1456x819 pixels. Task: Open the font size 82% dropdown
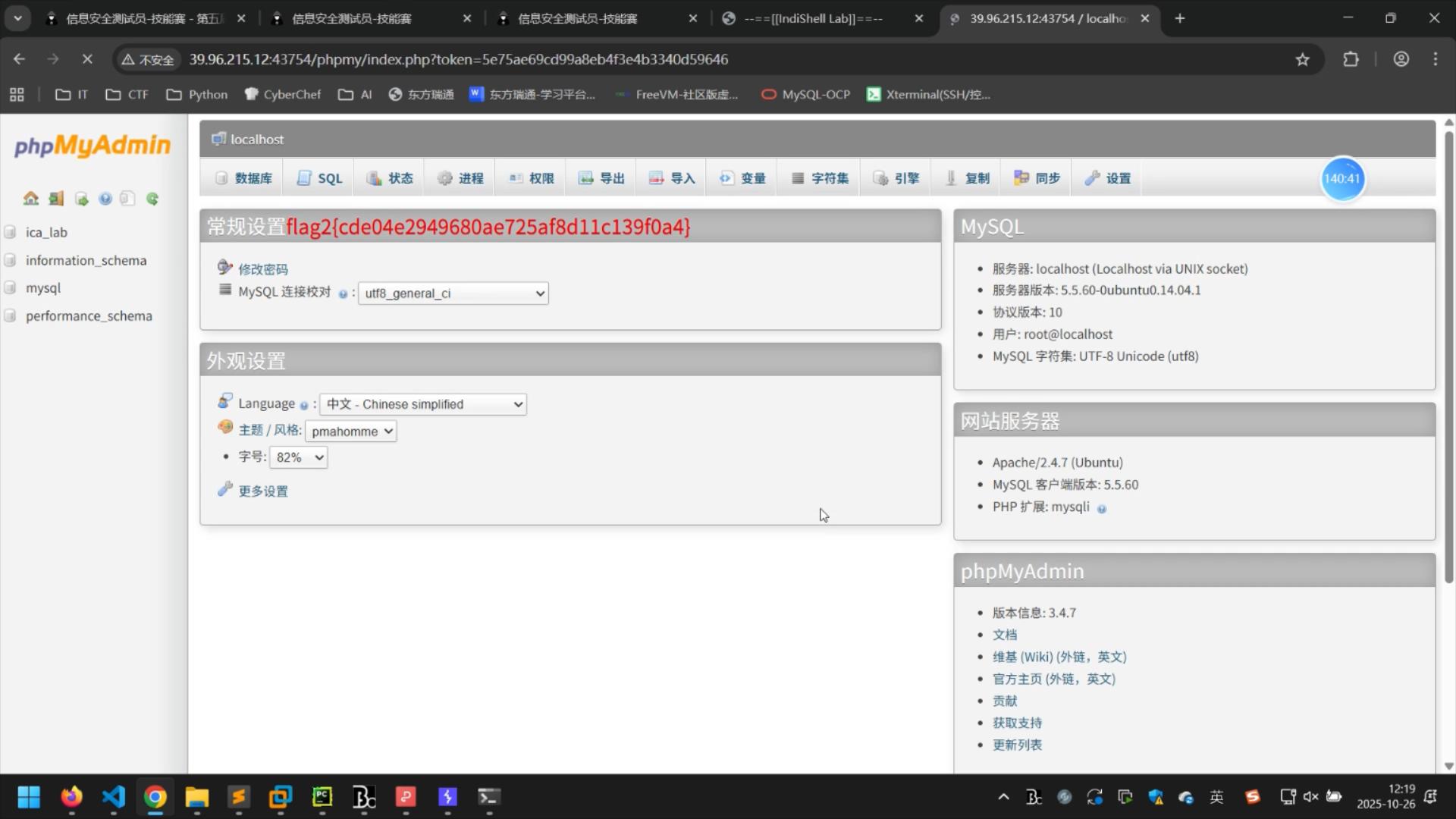(x=298, y=457)
